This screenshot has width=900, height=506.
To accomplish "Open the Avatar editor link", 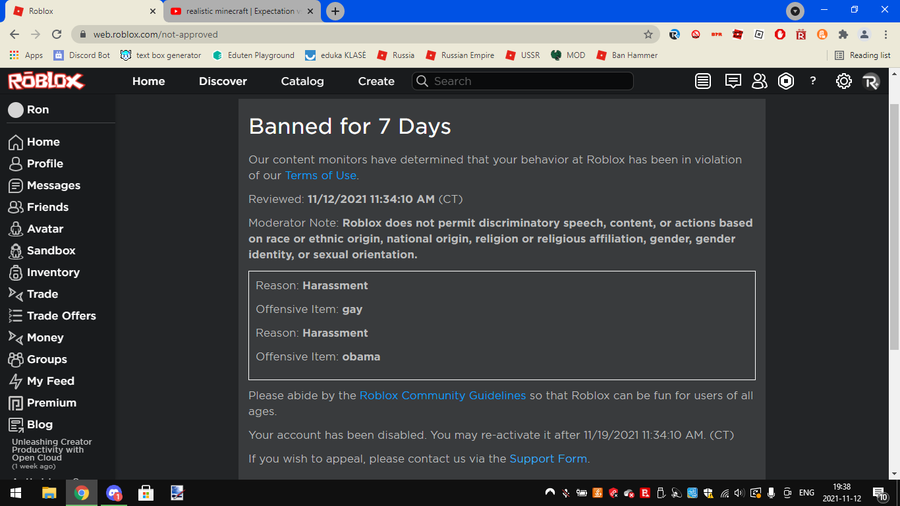I will pos(36,229).
